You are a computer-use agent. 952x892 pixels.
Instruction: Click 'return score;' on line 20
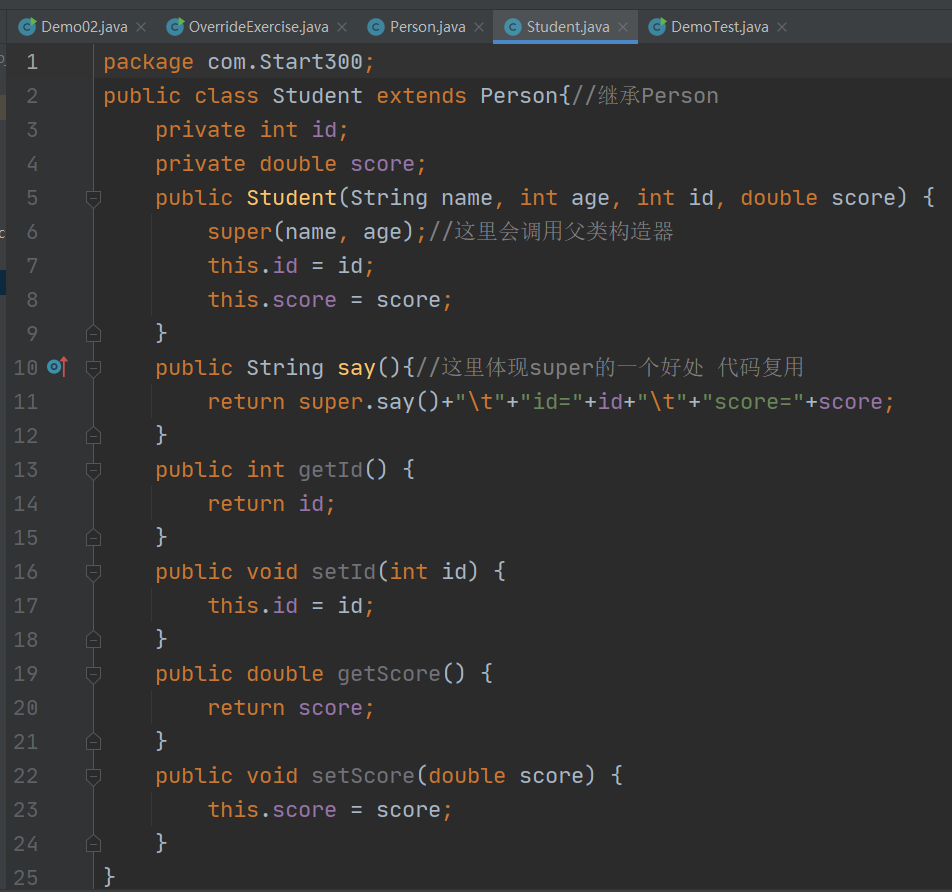[x=291, y=708]
